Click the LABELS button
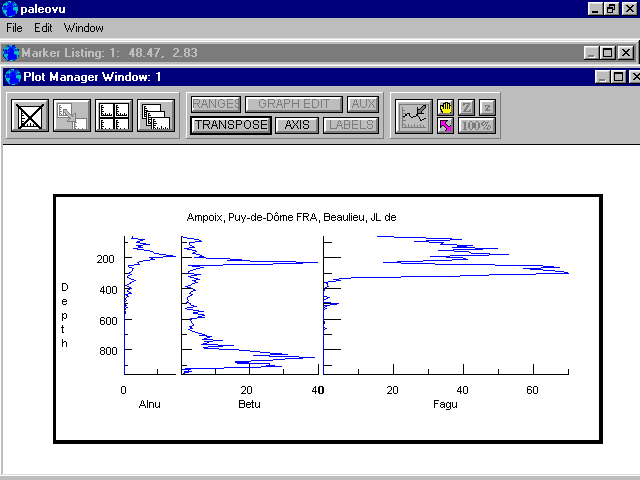The width and height of the screenshot is (640, 480). pyautogui.click(x=350, y=125)
